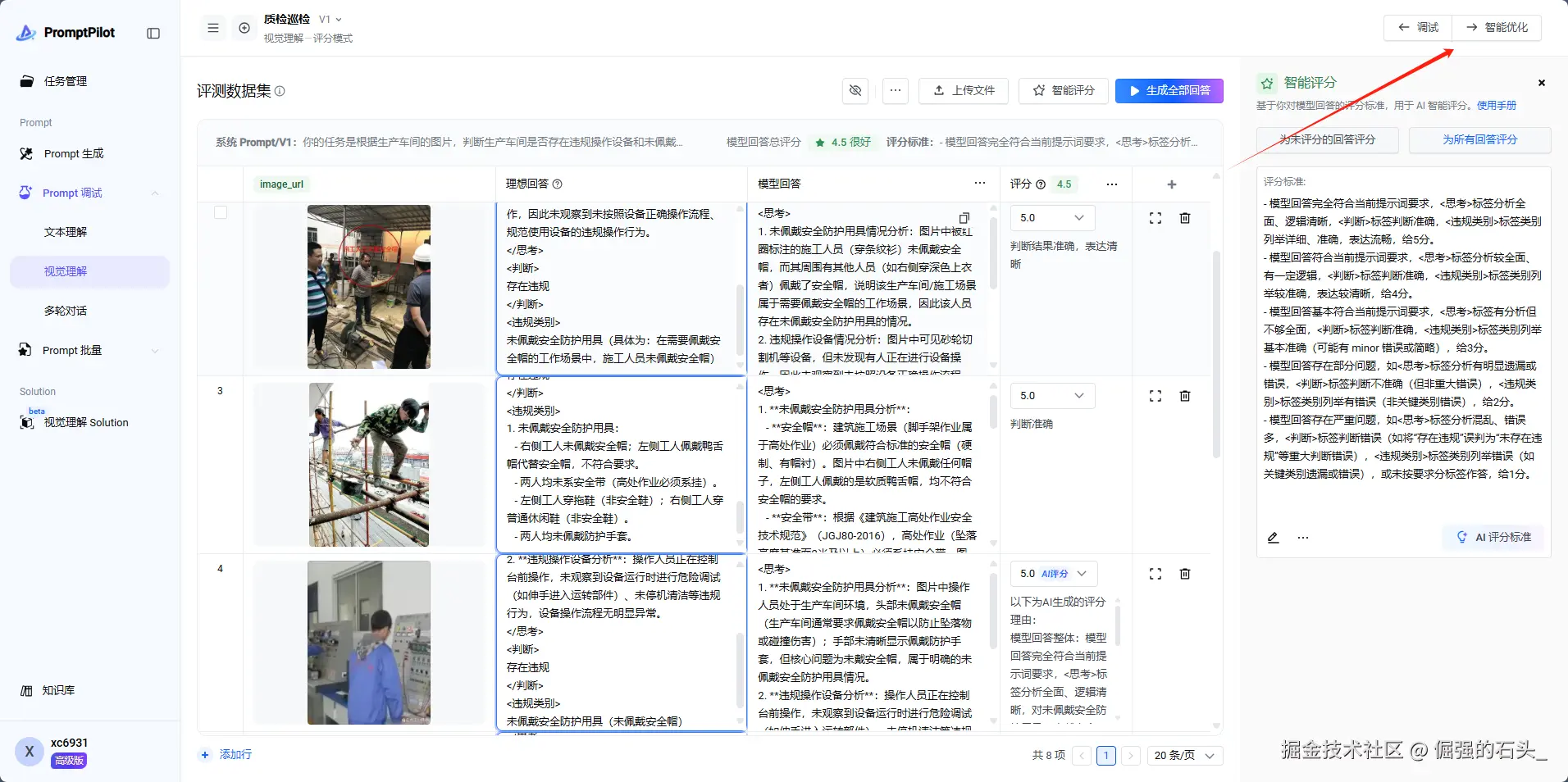The height and width of the screenshot is (782, 1568).
Task: Open the 20 条/页 page size dropdown
Action: 1185,756
